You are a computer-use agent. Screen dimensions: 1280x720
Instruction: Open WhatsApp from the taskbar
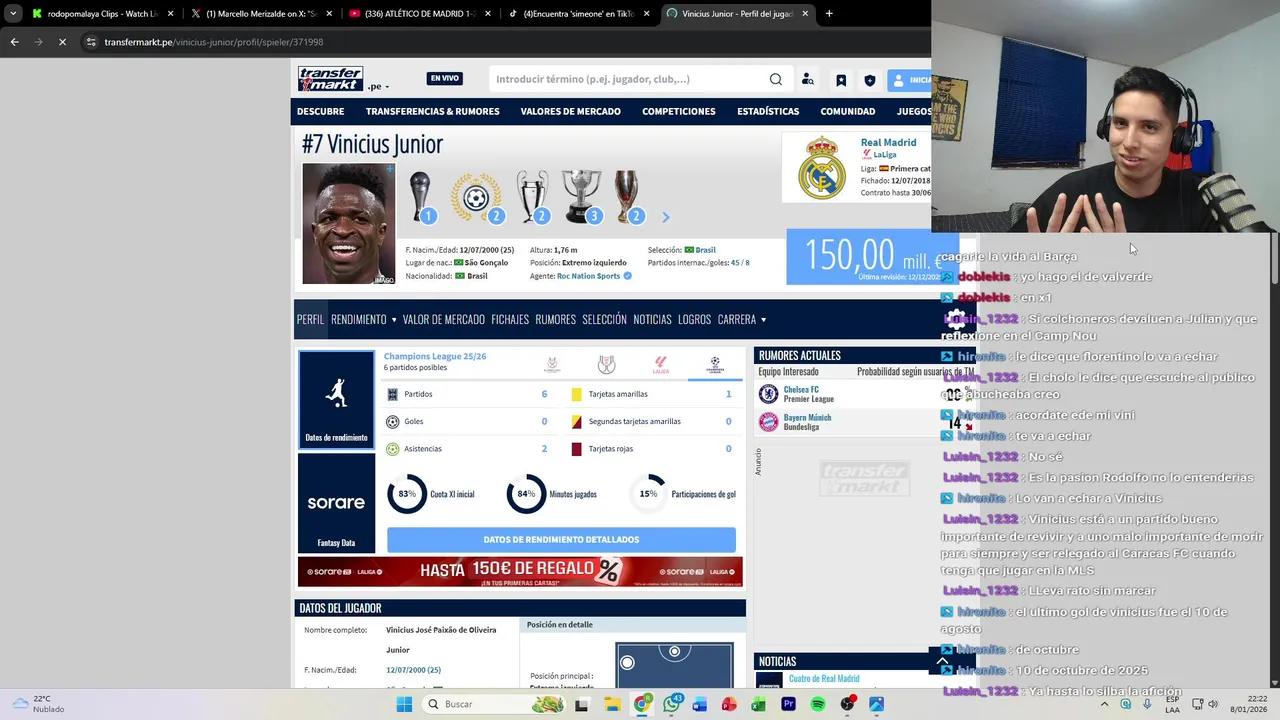[671, 704]
